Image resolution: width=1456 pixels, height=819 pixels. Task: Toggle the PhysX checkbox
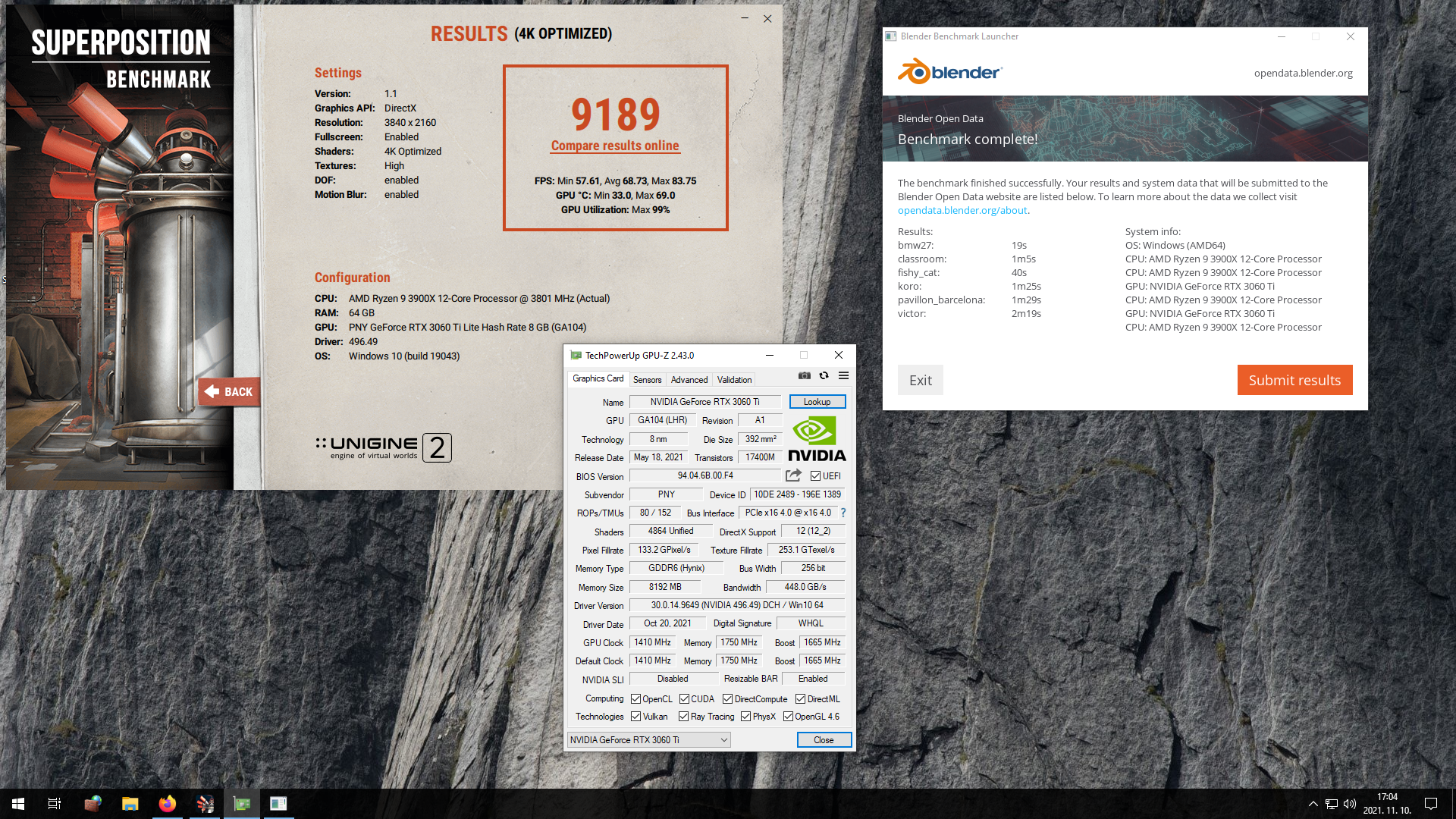(x=745, y=717)
